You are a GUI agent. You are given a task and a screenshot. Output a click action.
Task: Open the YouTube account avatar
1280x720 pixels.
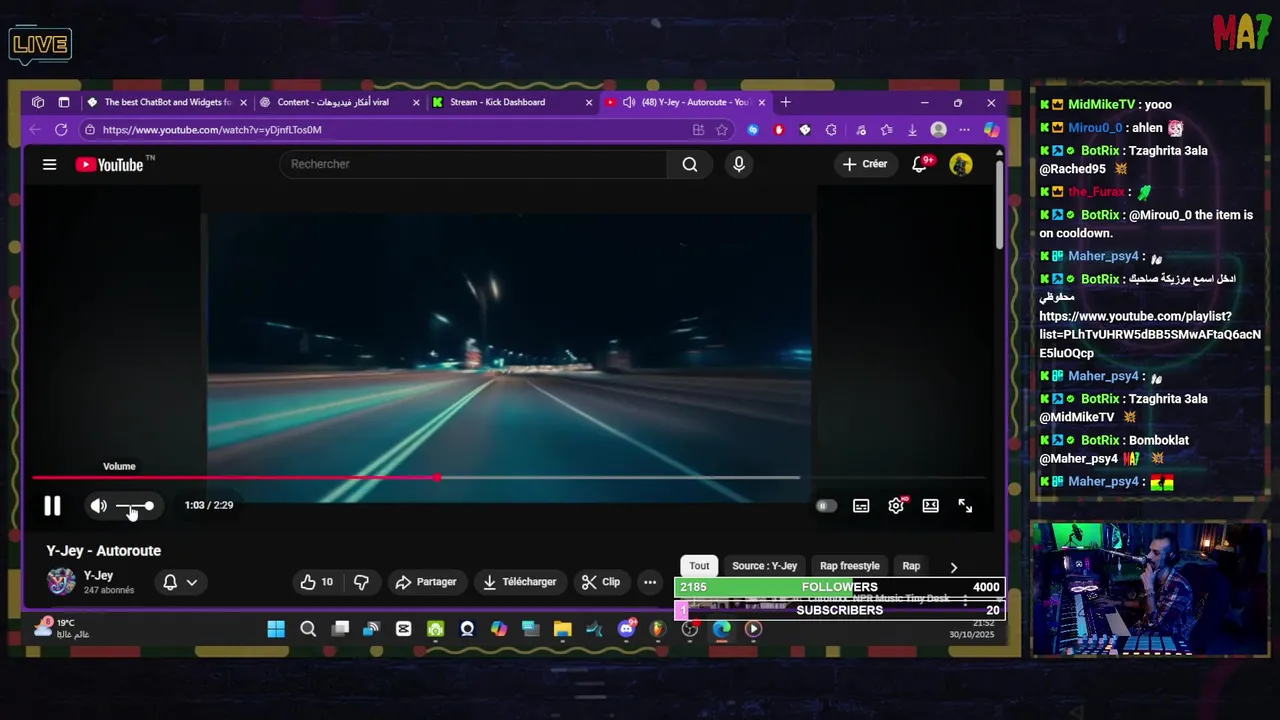coord(961,164)
